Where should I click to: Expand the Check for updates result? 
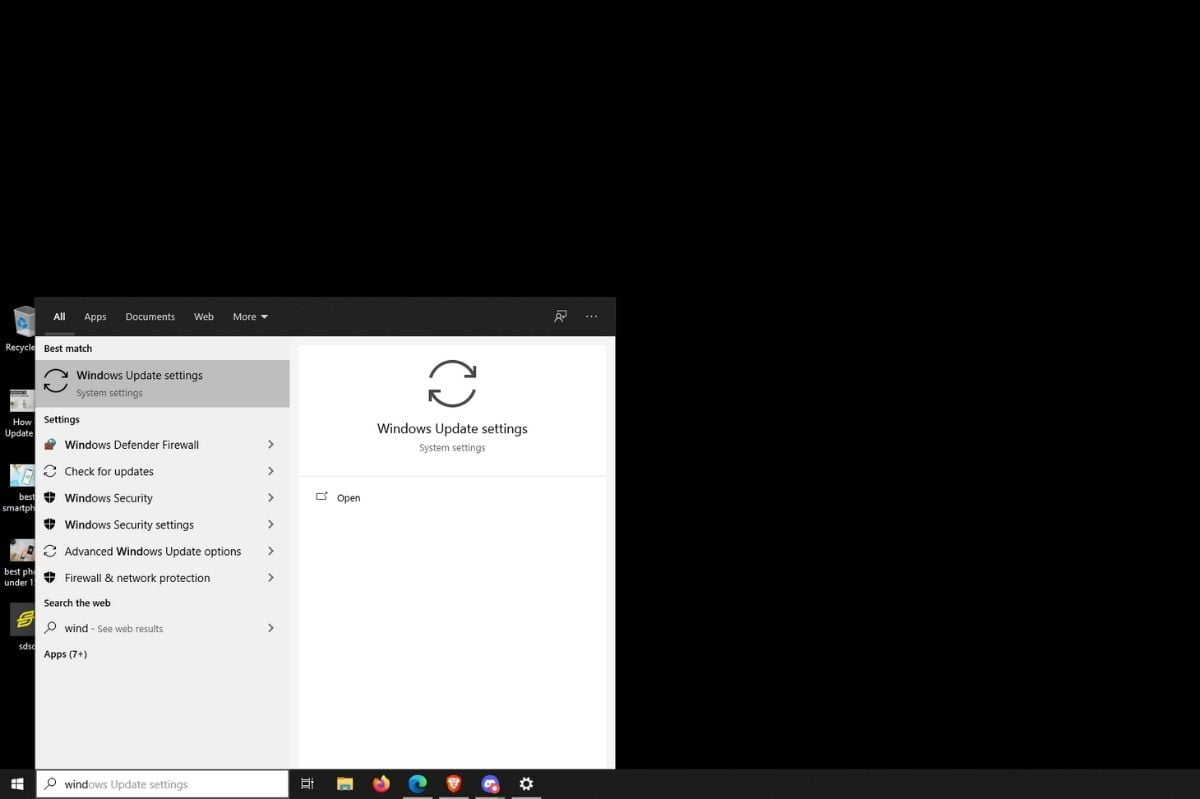tap(270, 471)
